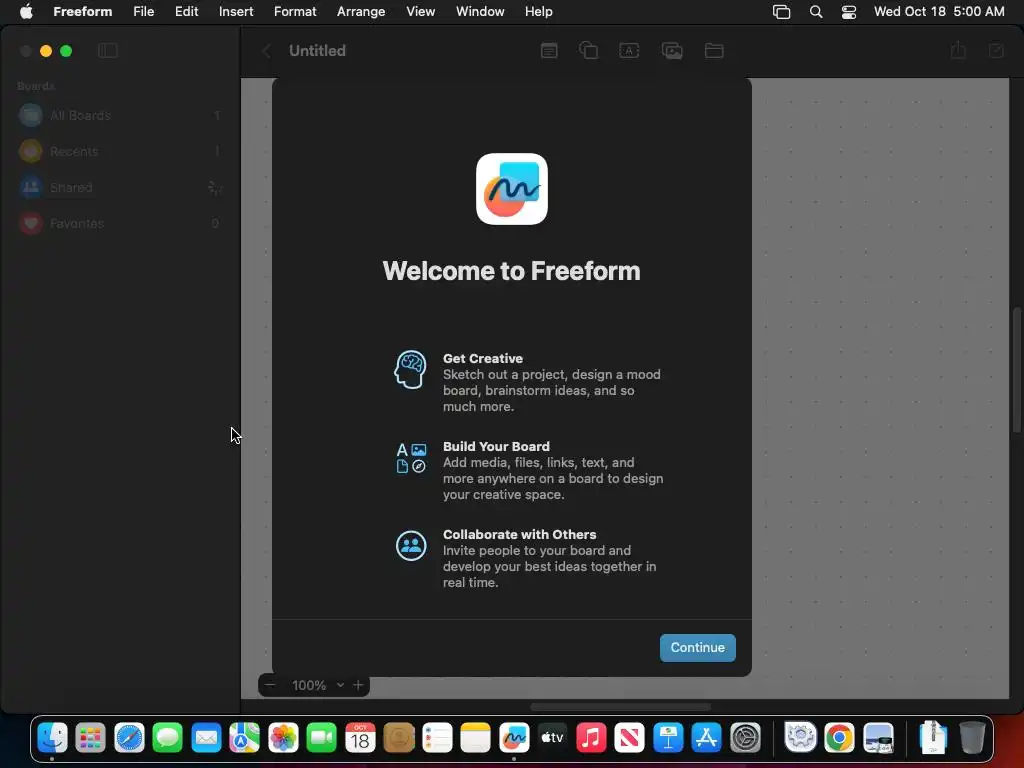Screen dimensions: 1024x768
Task: Open News from the Dock
Action: pos(630,738)
